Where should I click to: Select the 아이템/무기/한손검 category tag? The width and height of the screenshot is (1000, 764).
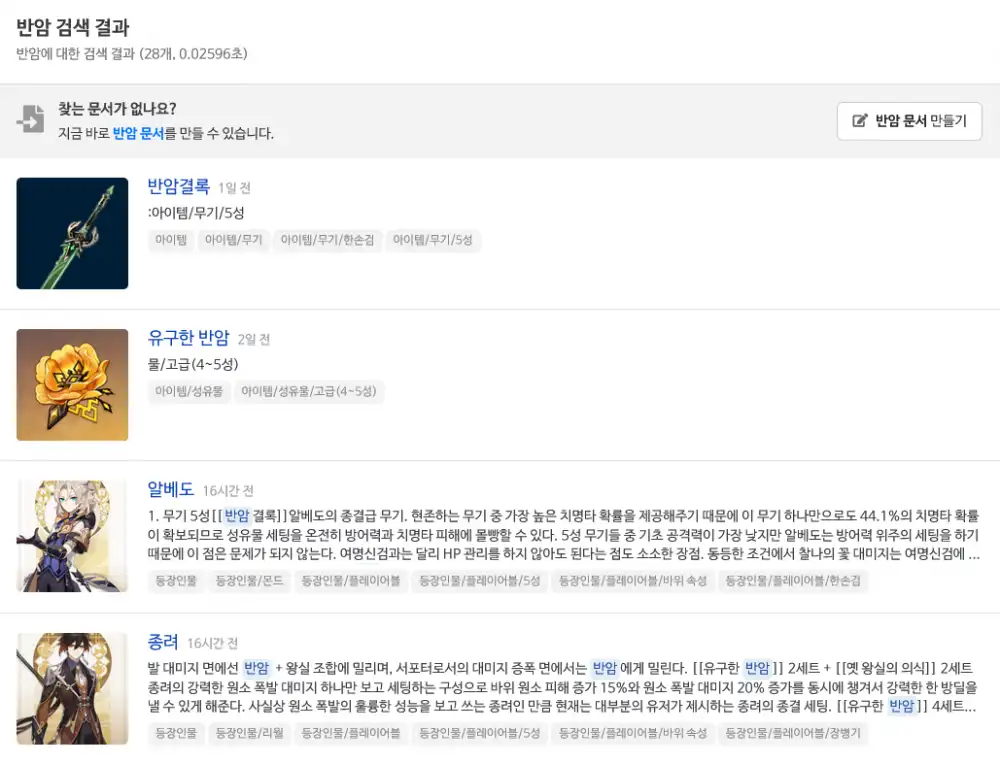pos(327,240)
